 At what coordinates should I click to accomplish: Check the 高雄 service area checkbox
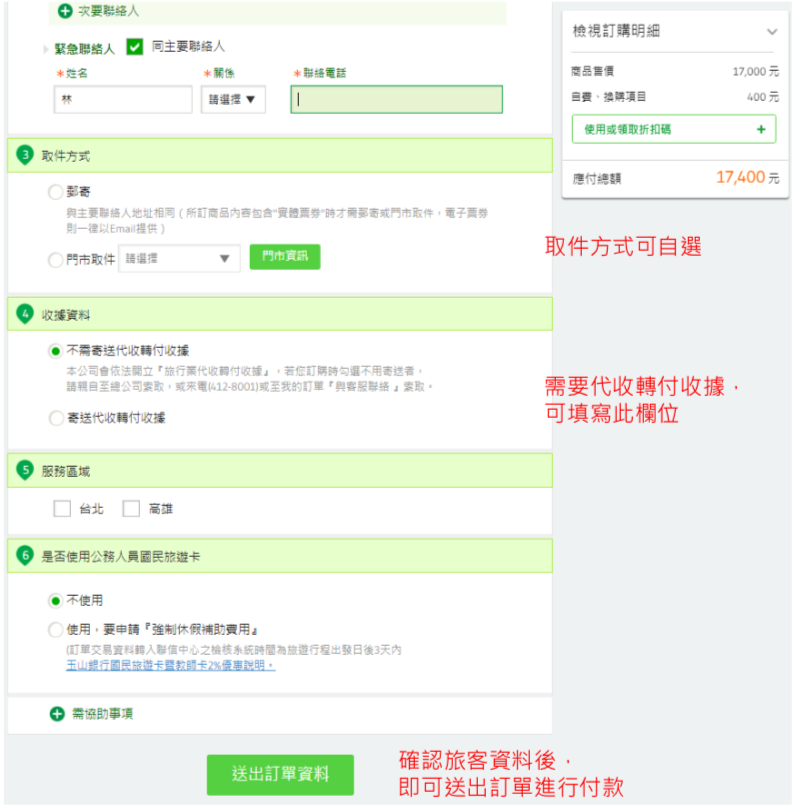pos(131,509)
